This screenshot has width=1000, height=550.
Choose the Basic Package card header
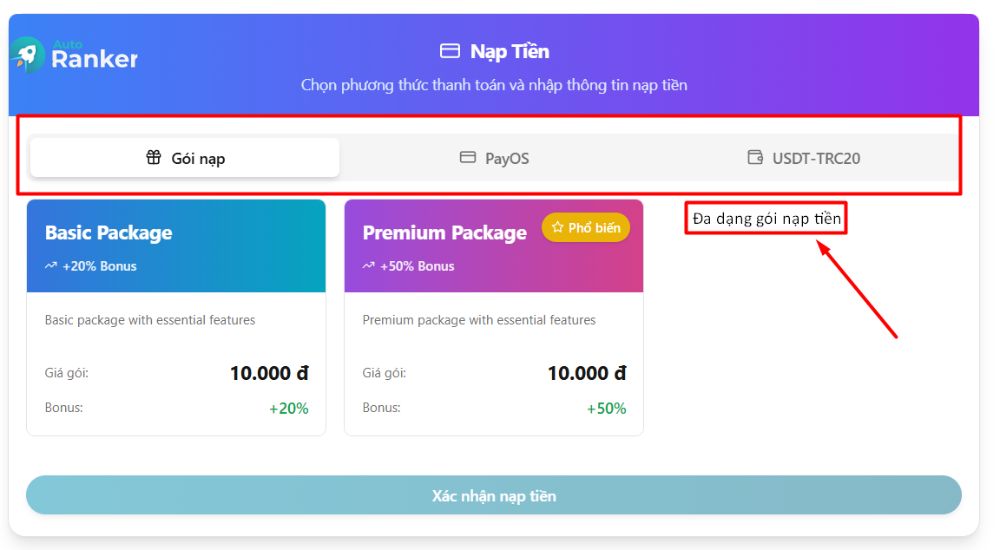click(176, 246)
